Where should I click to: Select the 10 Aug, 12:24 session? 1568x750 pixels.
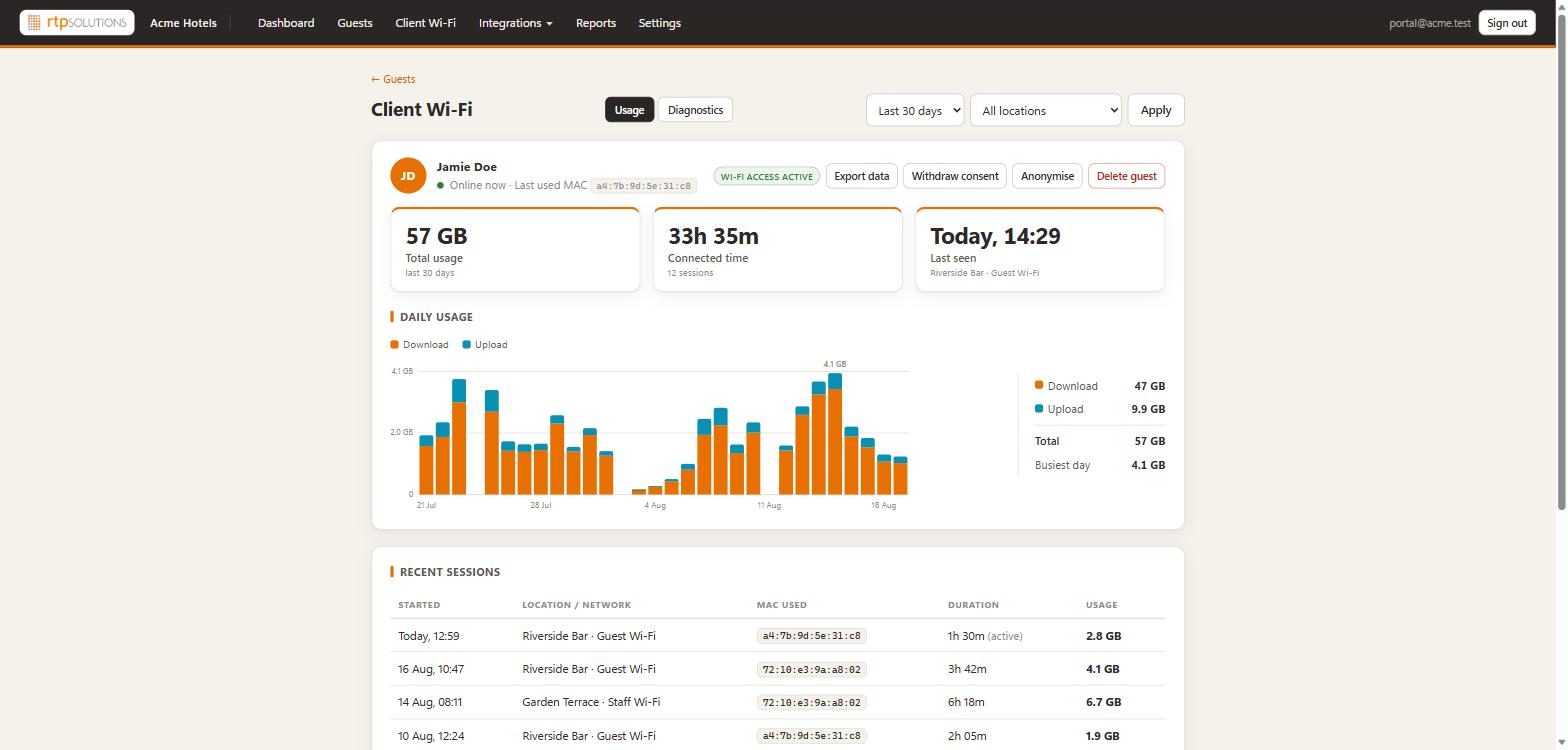pyautogui.click(x=777, y=736)
